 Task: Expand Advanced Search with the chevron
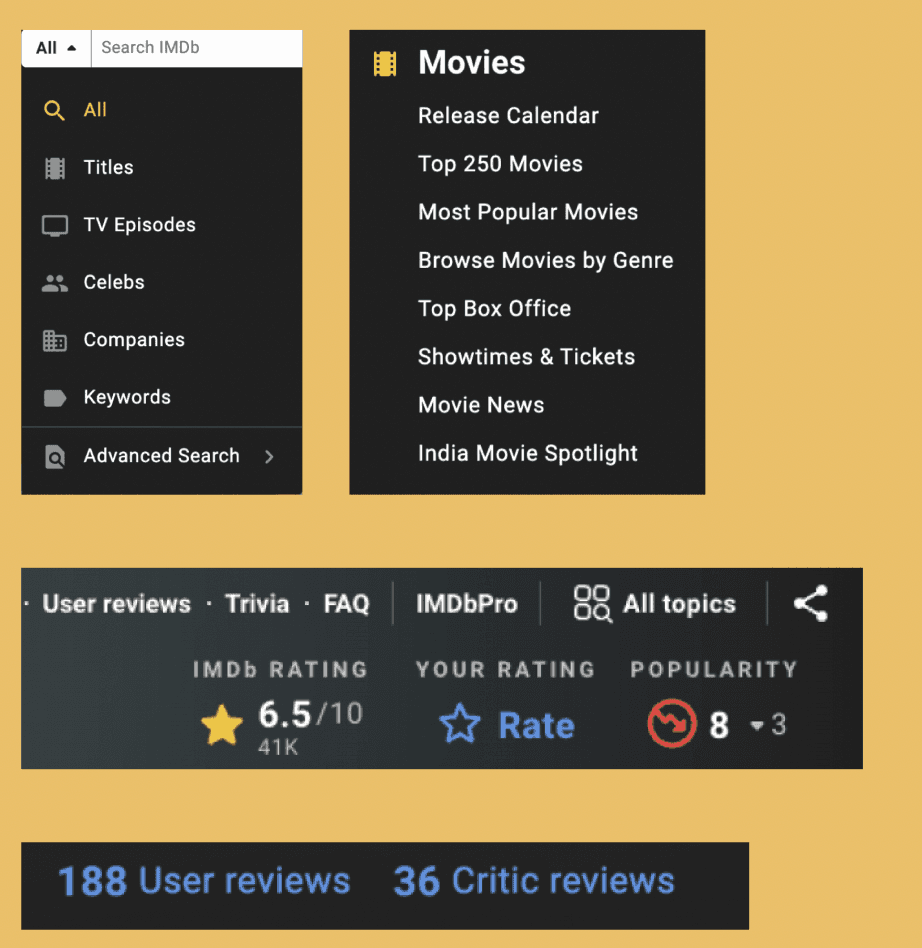[269, 456]
